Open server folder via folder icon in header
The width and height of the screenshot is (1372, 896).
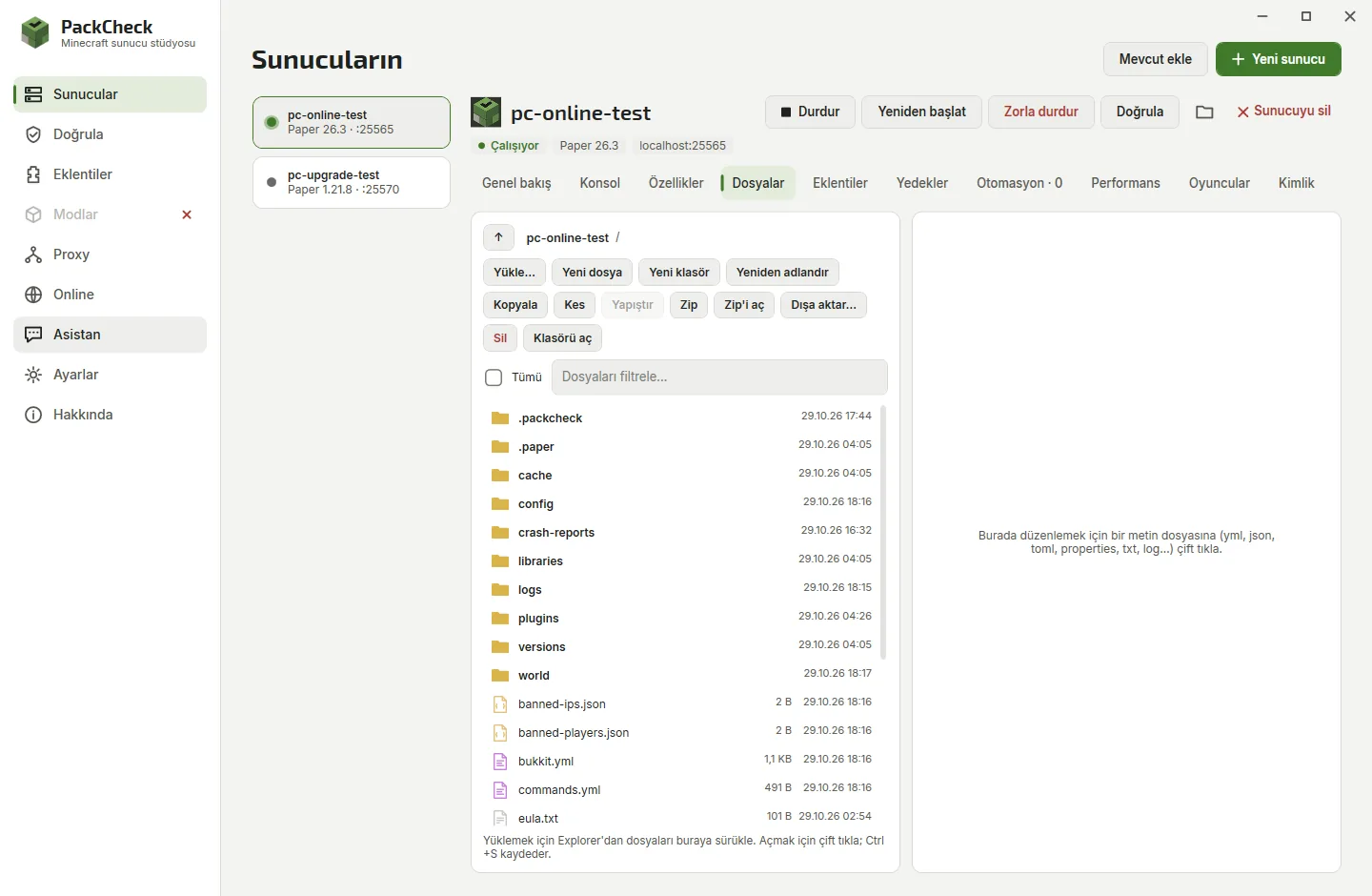1204,112
